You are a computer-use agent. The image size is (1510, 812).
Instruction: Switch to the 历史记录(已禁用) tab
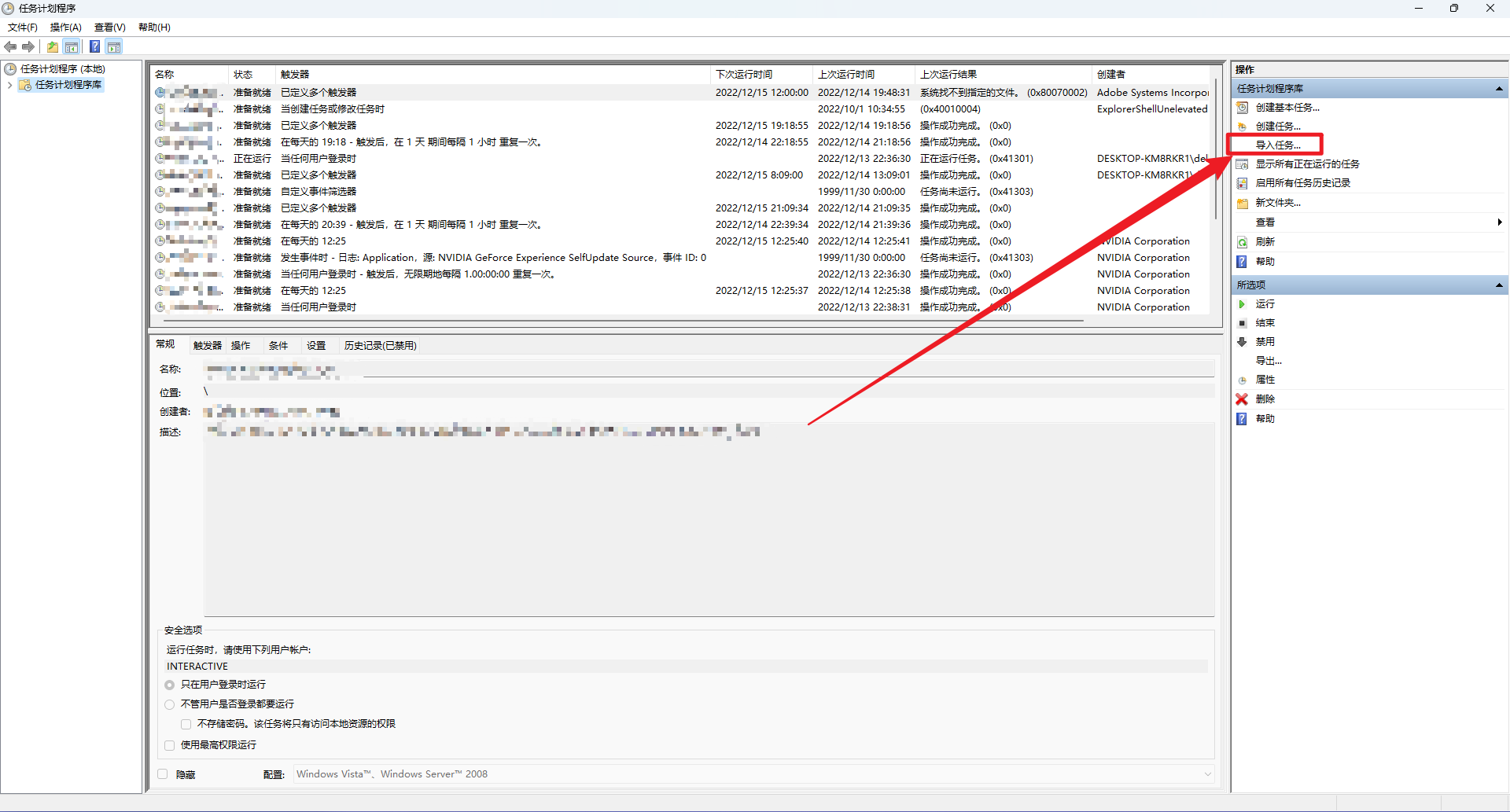[x=381, y=346]
